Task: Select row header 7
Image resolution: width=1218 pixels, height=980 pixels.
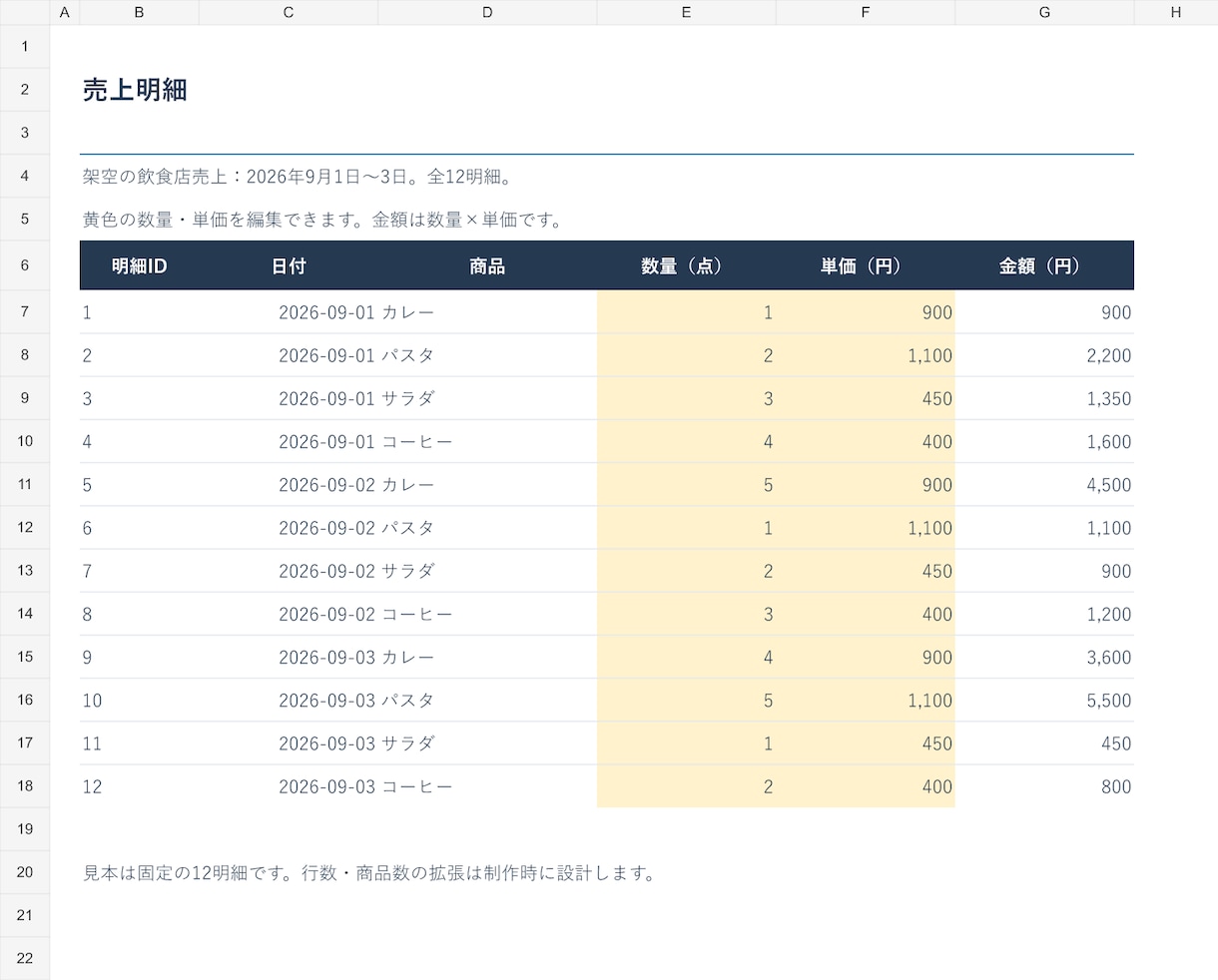Action: pos(25,312)
